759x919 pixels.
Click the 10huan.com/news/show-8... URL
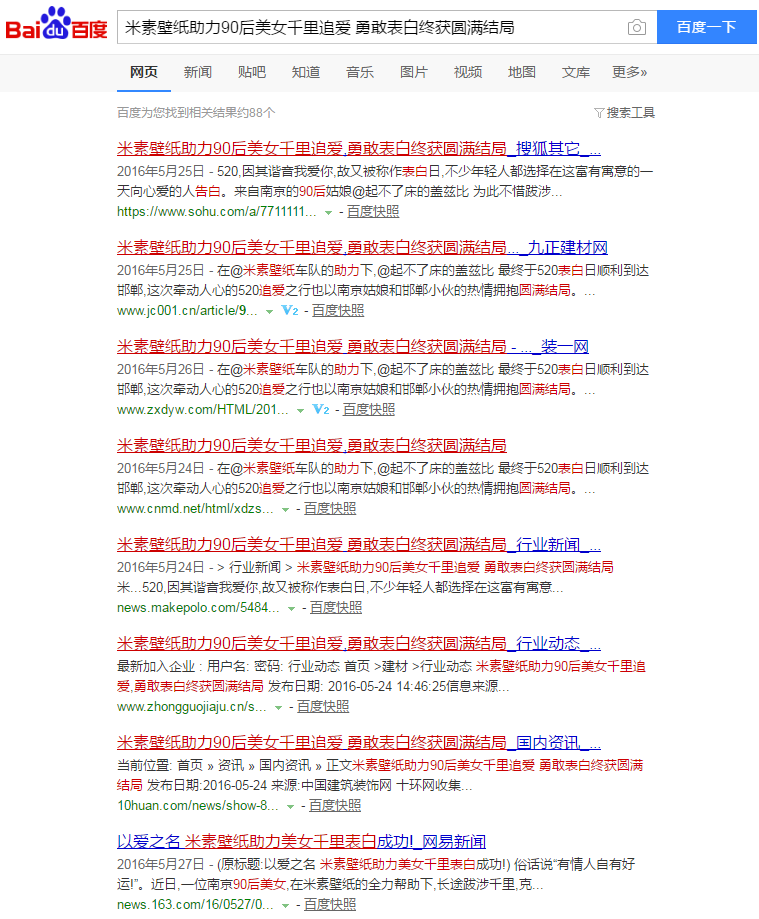[x=198, y=806]
